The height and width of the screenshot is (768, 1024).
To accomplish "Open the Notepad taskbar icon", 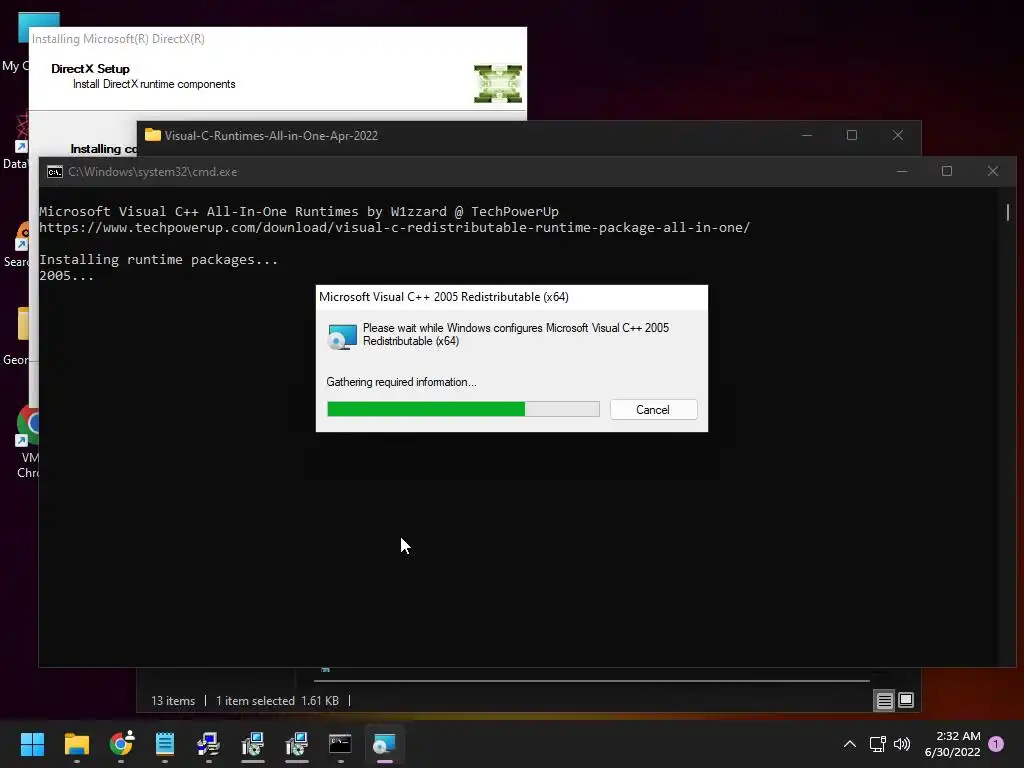I will click(x=165, y=744).
